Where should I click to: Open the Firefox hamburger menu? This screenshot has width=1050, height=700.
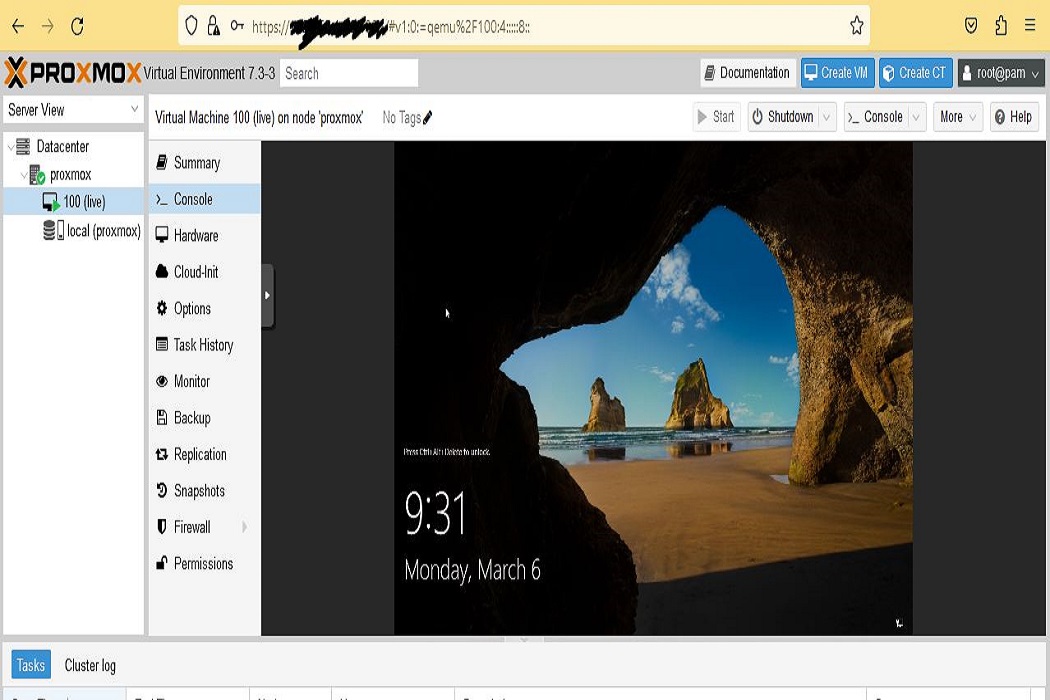[x=1030, y=27]
